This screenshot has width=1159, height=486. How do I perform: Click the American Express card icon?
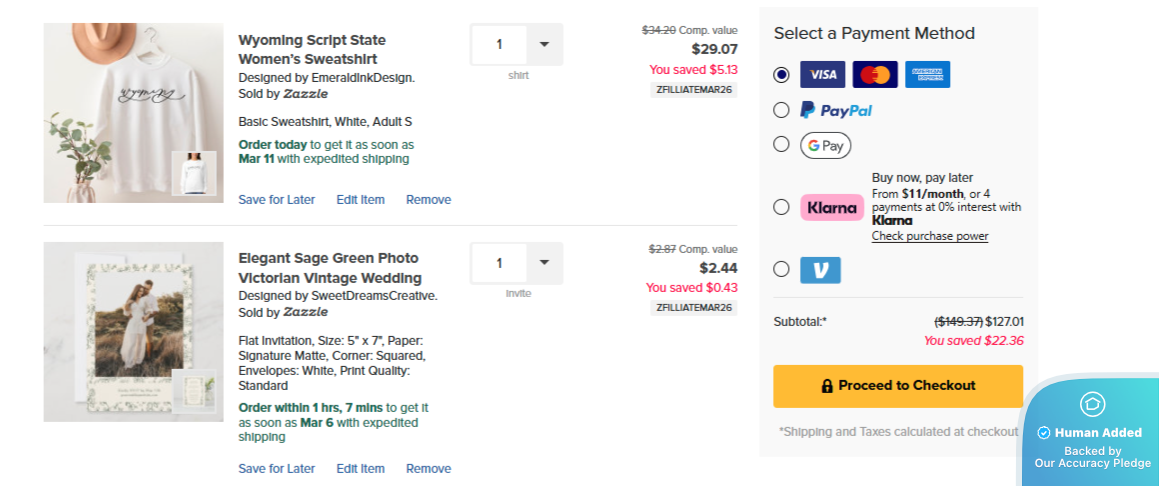(928, 75)
